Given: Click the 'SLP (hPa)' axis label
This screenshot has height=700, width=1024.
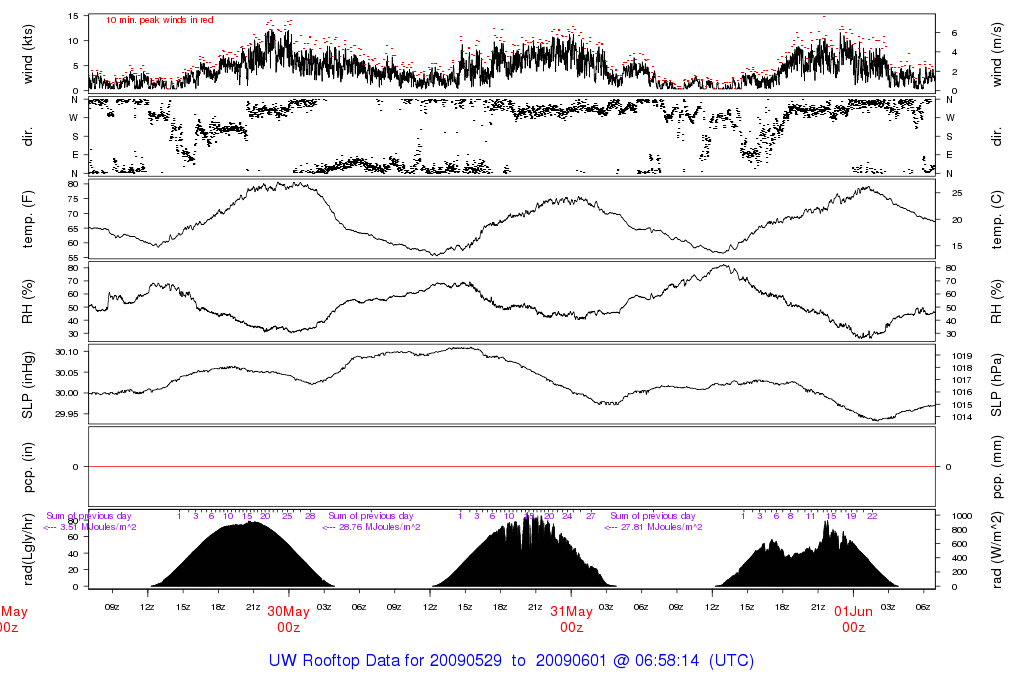Looking at the screenshot, I should 997,385.
